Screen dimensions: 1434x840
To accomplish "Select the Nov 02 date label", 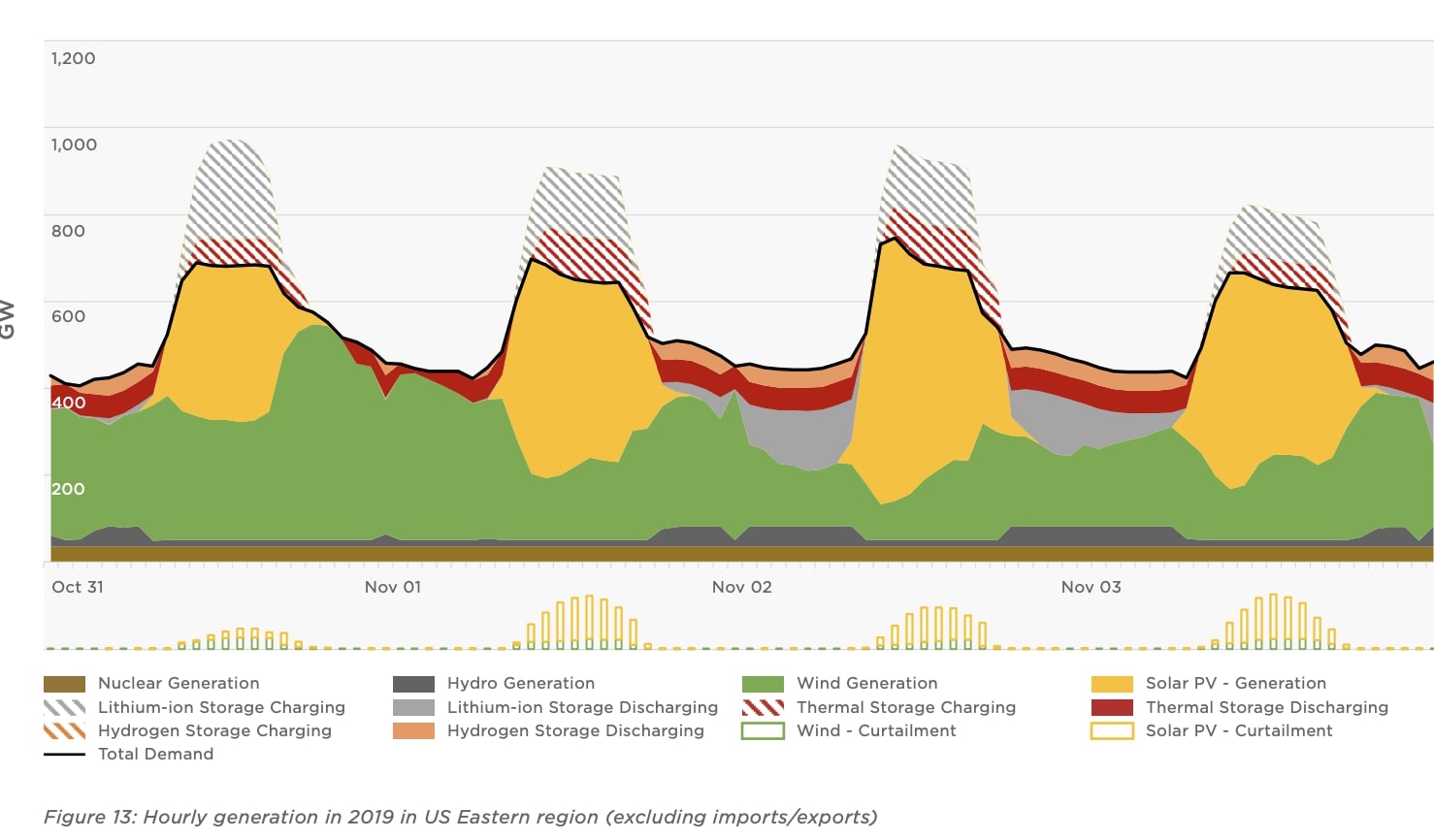I will click(x=742, y=587).
